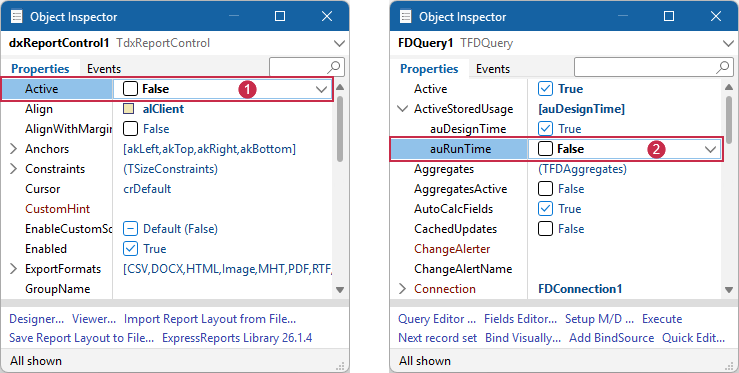Click the (TSizeConstraints) value
739x373 pixels.
click(170, 169)
